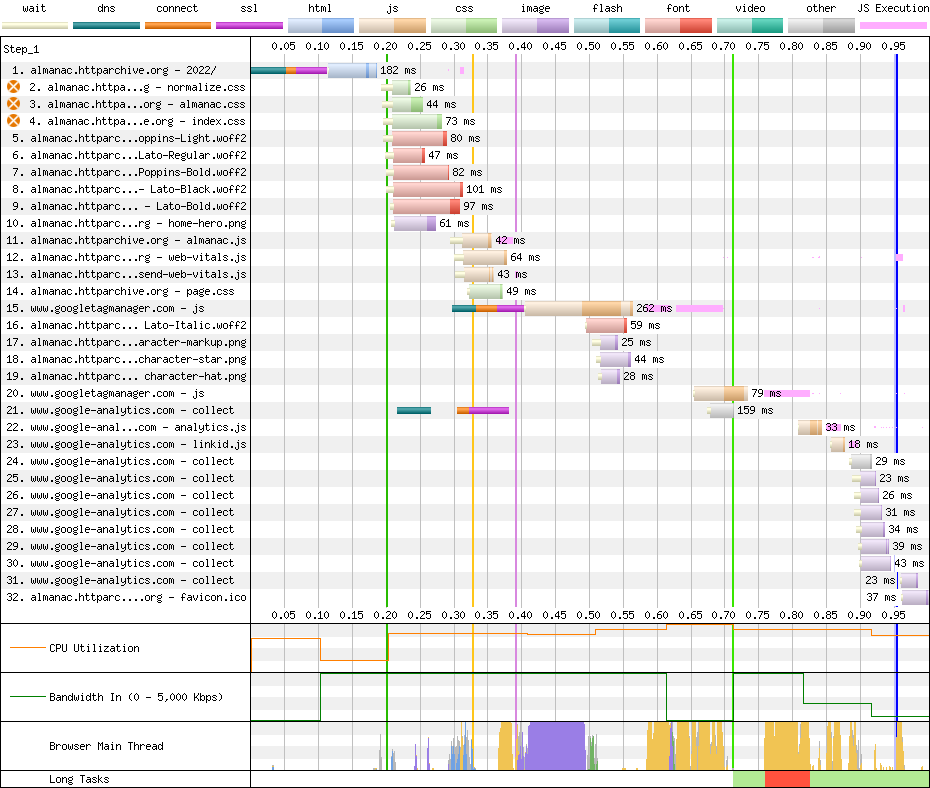
Task: Click the CPU Utilization legend label
Action: (94, 648)
